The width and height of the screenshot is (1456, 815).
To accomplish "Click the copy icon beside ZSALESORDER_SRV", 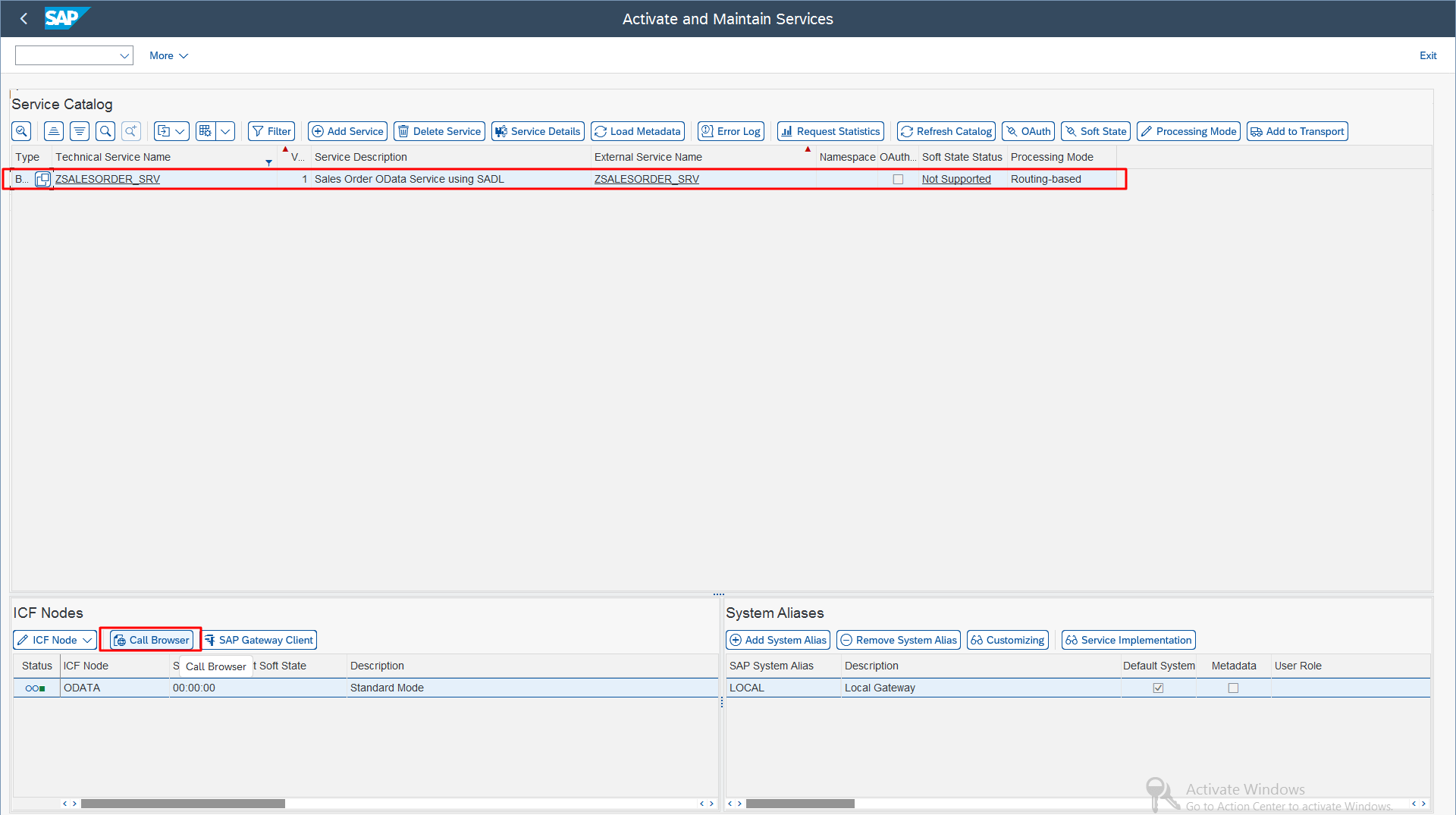I will [x=43, y=180].
